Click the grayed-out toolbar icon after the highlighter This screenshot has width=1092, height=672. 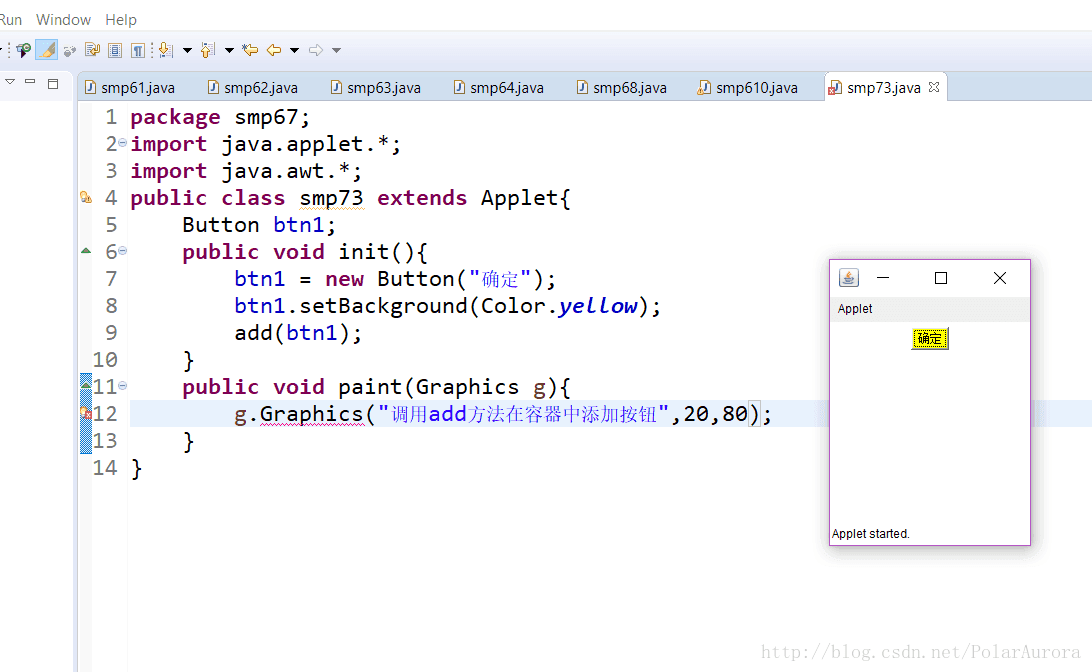point(70,50)
